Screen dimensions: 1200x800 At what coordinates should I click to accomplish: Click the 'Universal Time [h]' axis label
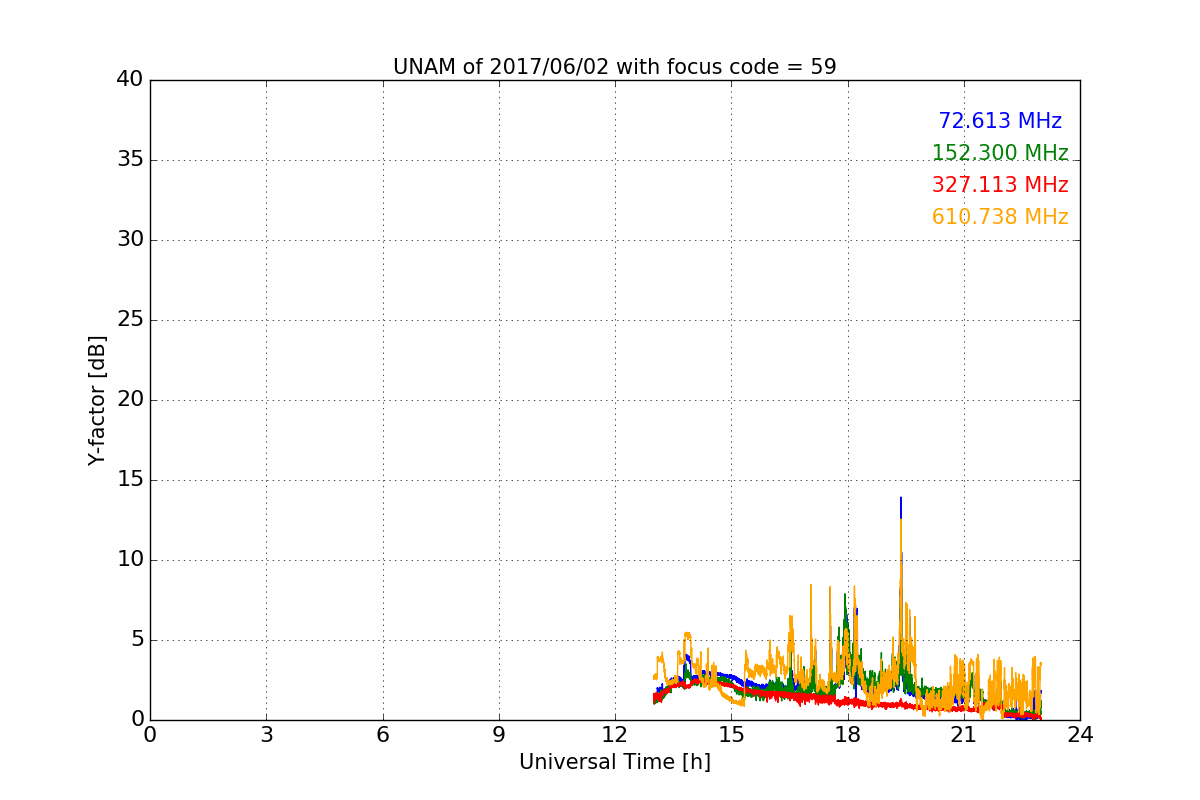pos(614,762)
